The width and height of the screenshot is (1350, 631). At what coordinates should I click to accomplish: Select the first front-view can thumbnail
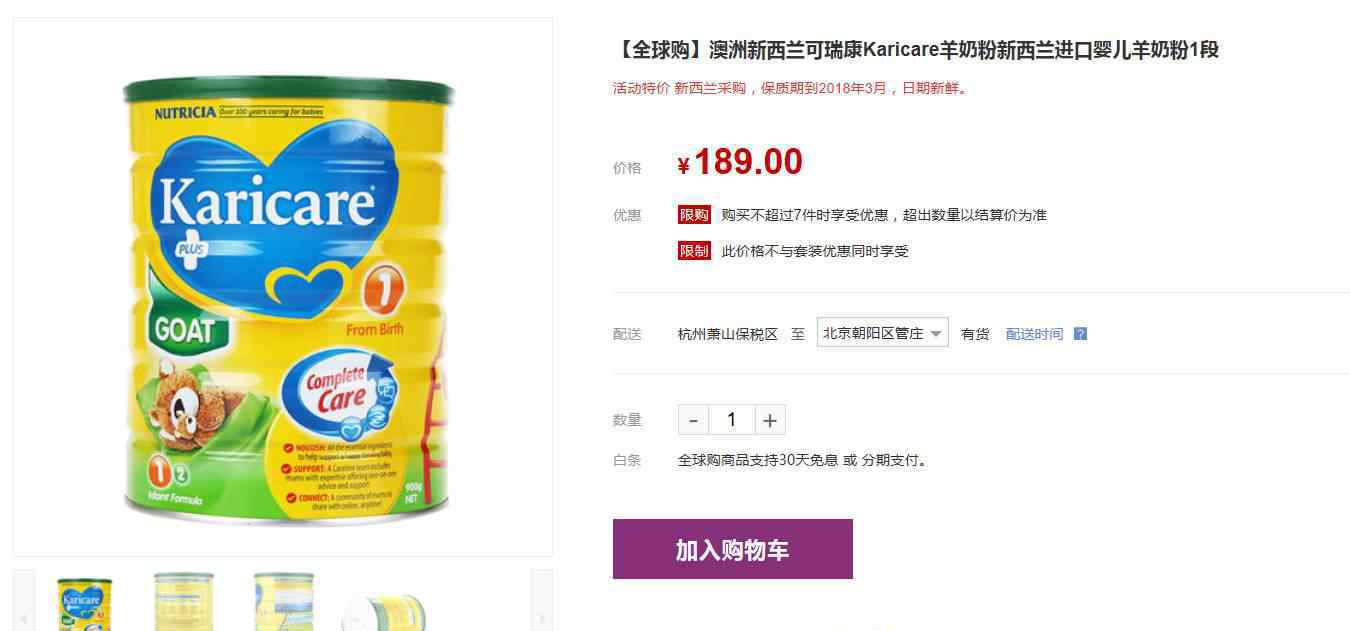coord(85,602)
